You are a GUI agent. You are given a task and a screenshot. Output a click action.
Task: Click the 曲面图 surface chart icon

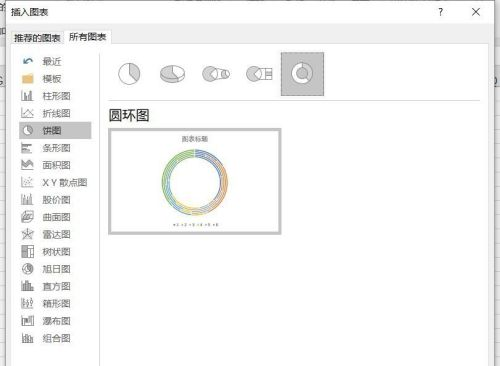point(27,217)
